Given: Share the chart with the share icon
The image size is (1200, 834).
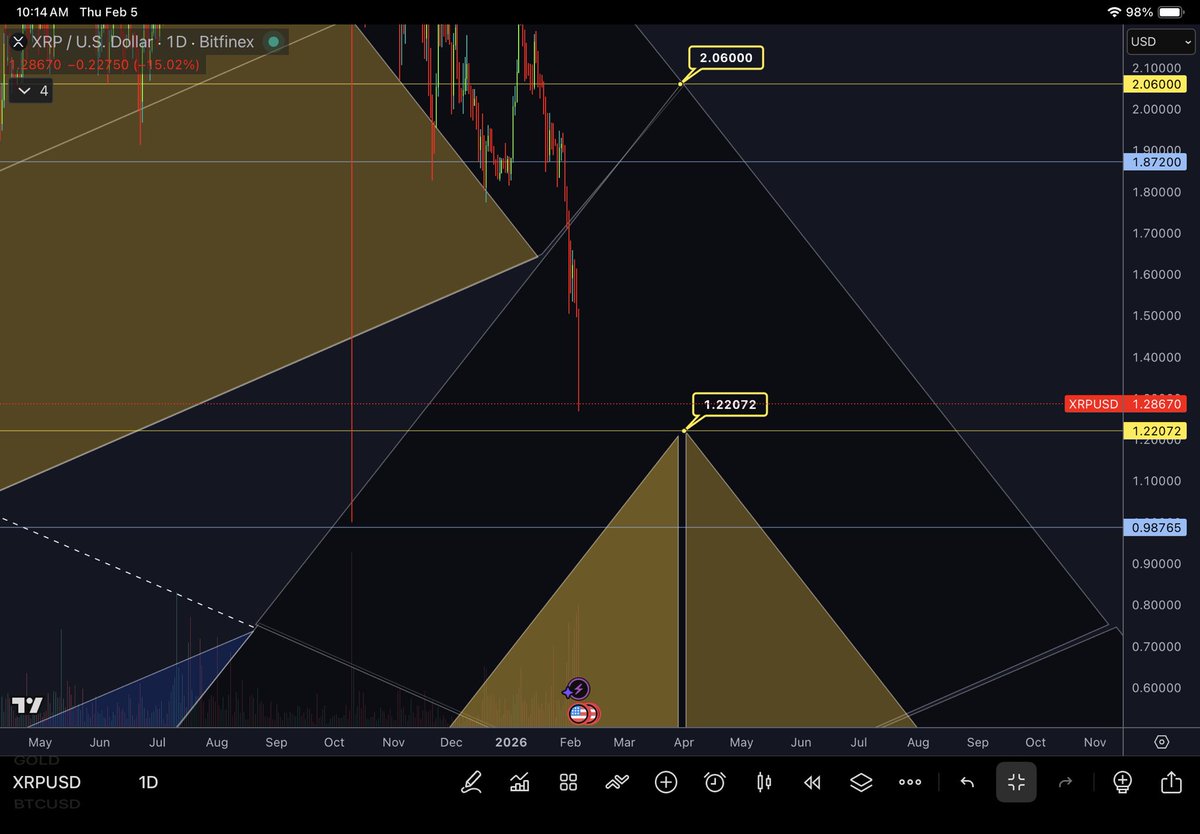Looking at the screenshot, I should pos(1171,782).
